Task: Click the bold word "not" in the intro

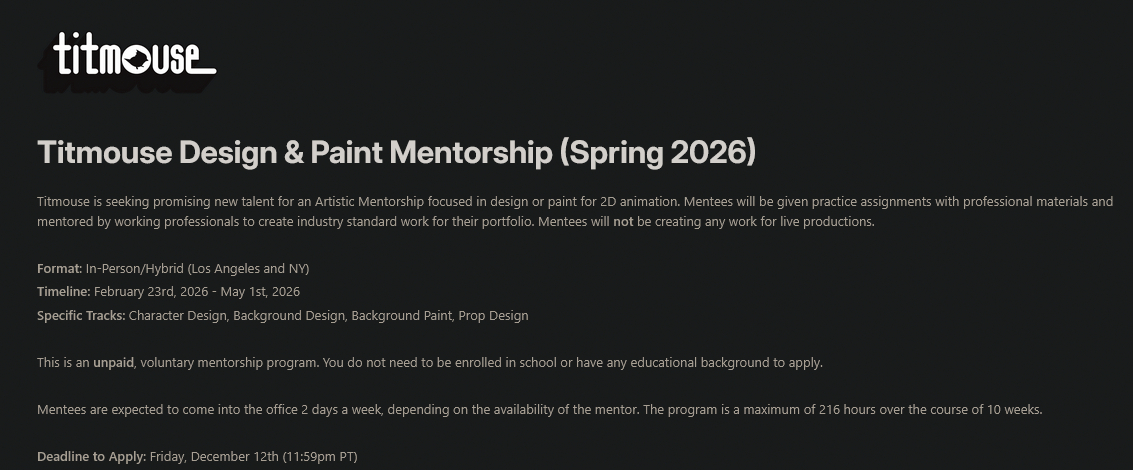Action: click(623, 222)
